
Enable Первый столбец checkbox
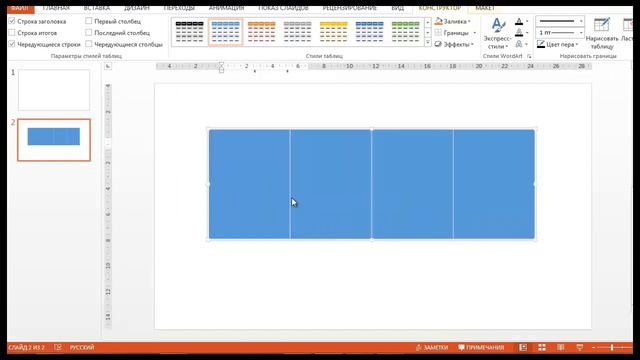[x=89, y=21]
